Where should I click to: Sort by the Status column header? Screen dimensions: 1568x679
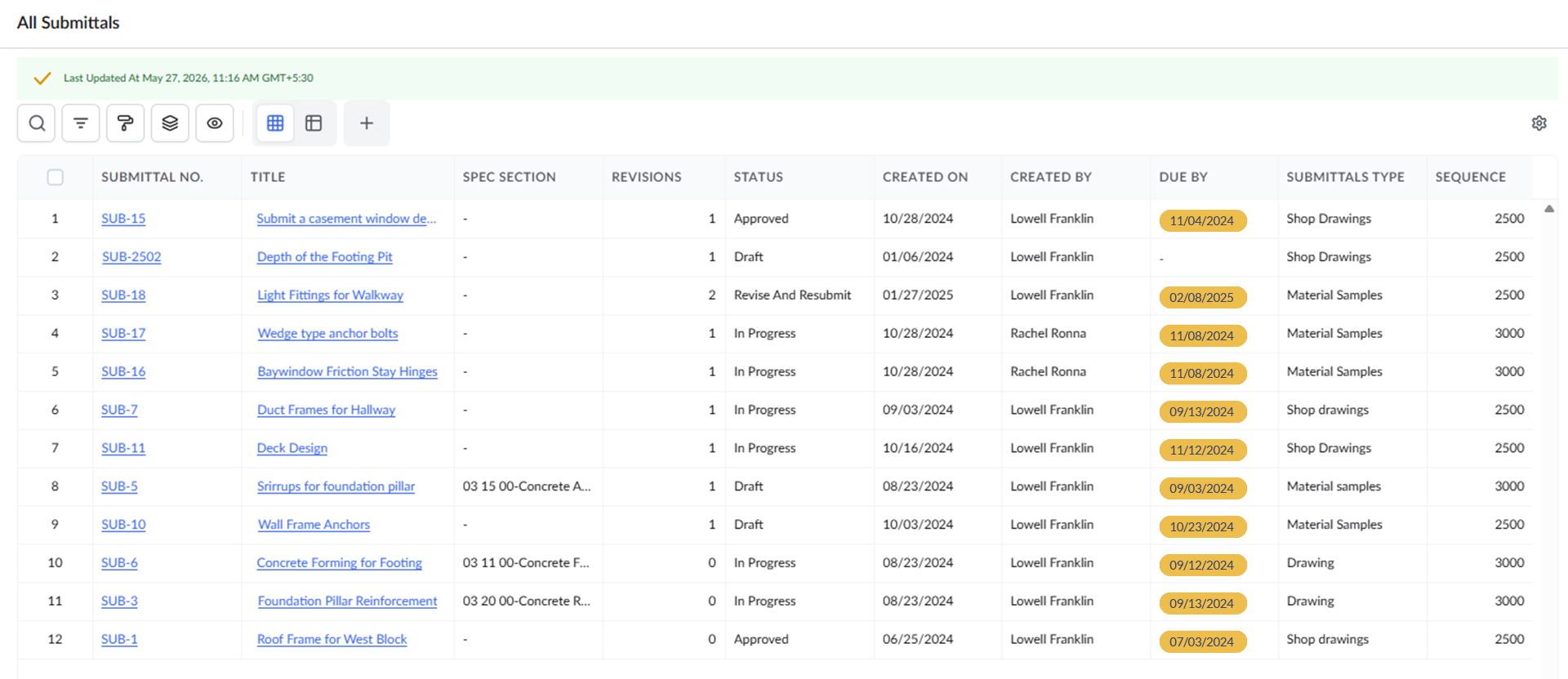click(758, 177)
